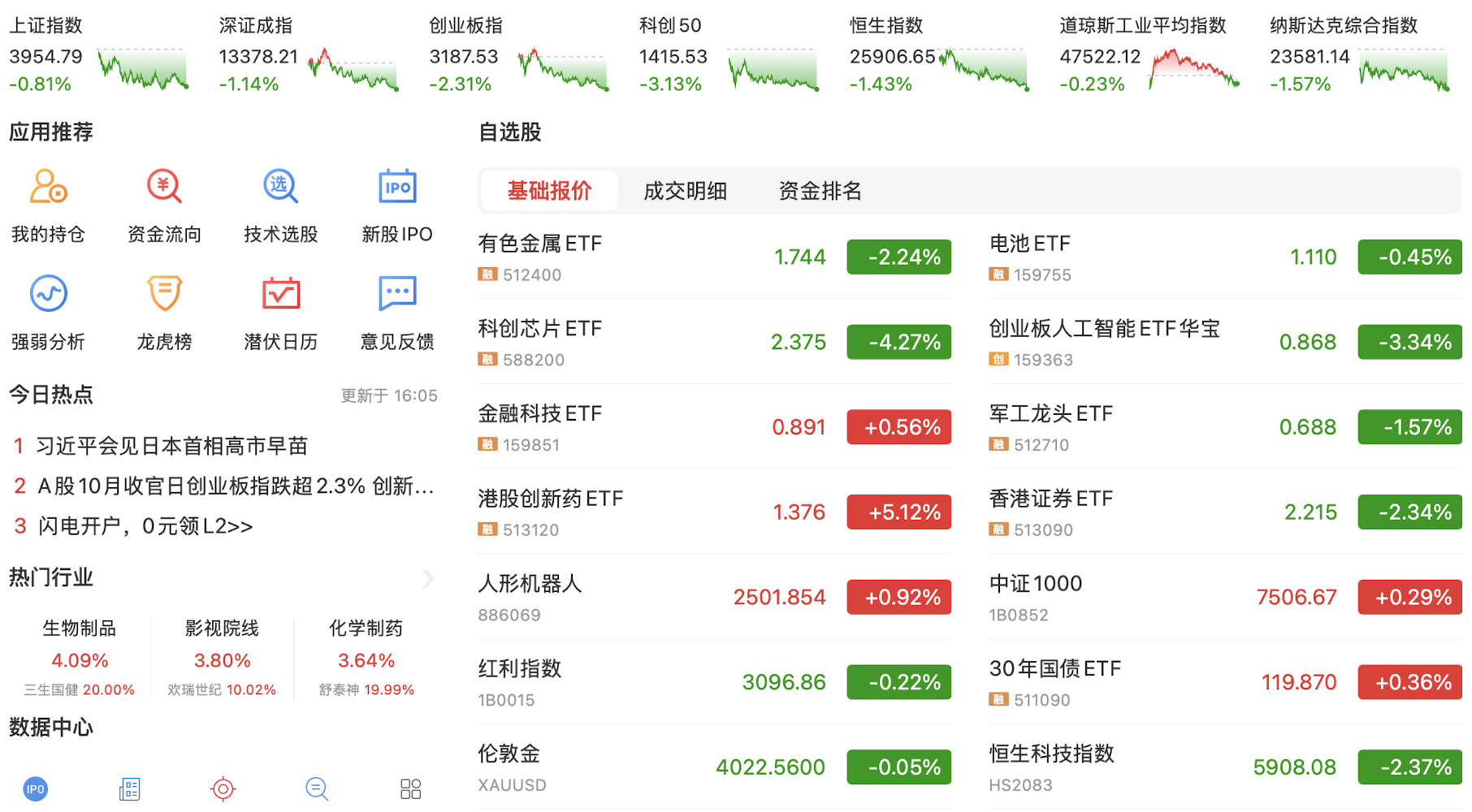Click the blue IPO circle icon in 数据中心

36,788
